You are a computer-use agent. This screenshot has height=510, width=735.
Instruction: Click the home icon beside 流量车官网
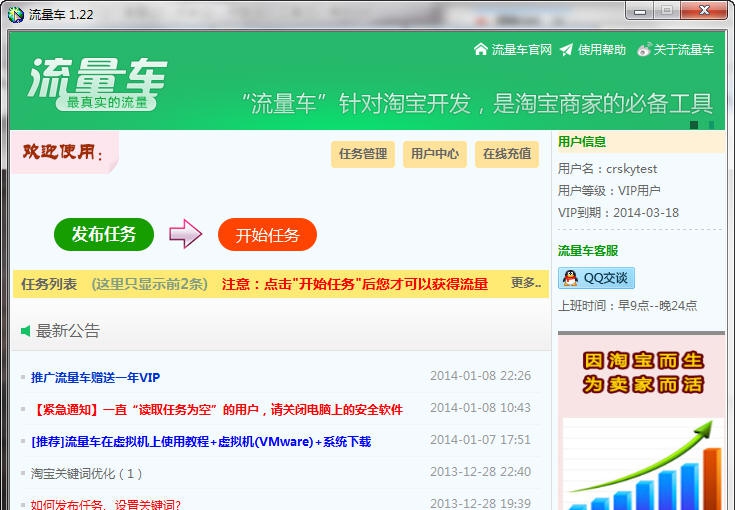pos(480,49)
